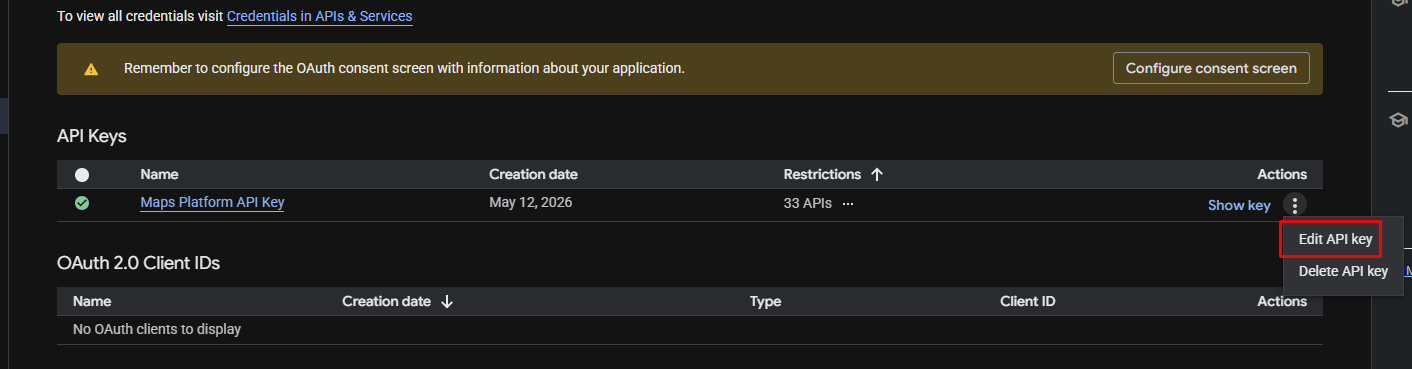Click green check status for Maps Platform key
1412x369 pixels.
click(82, 203)
